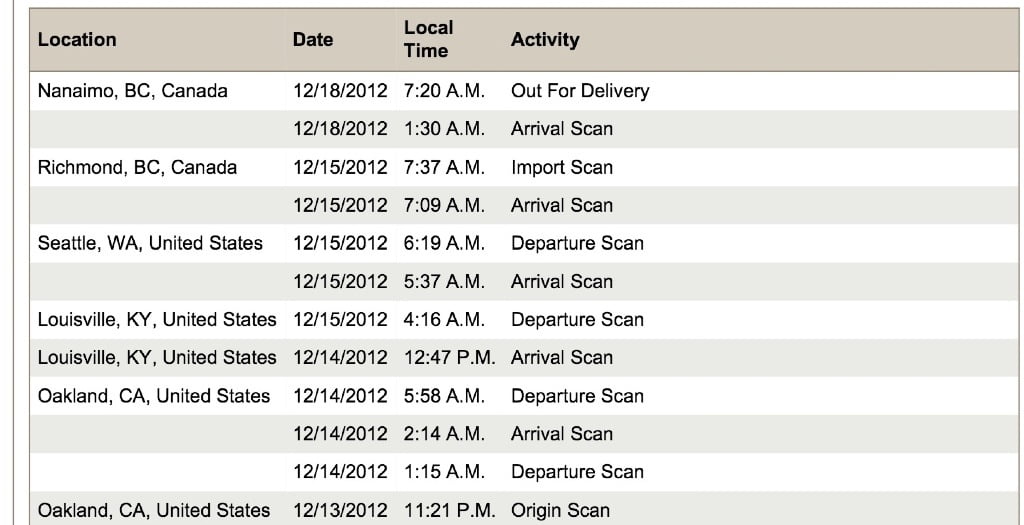Click the 12:47 P.M. time entry

(449, 358)
